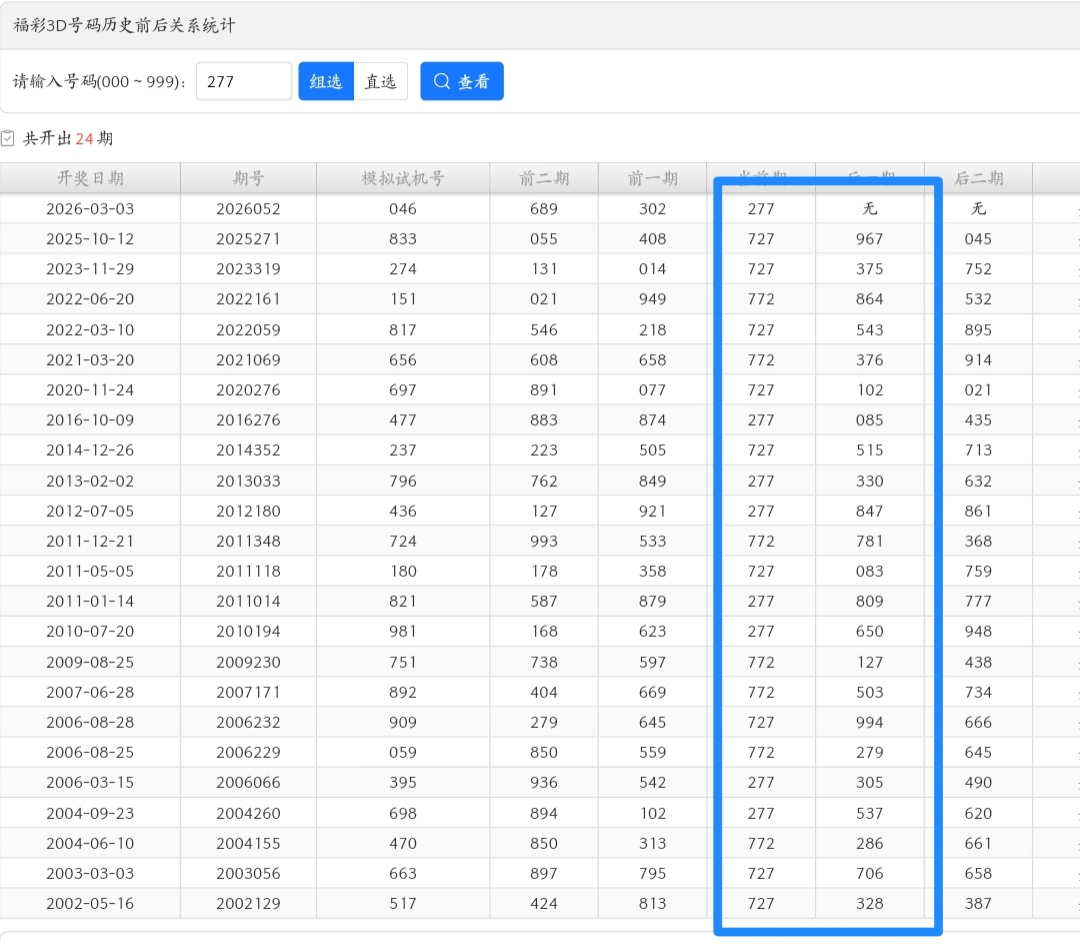Click the 后二期 column header
Screen dimensions: 1080x944
click(978, 178)
